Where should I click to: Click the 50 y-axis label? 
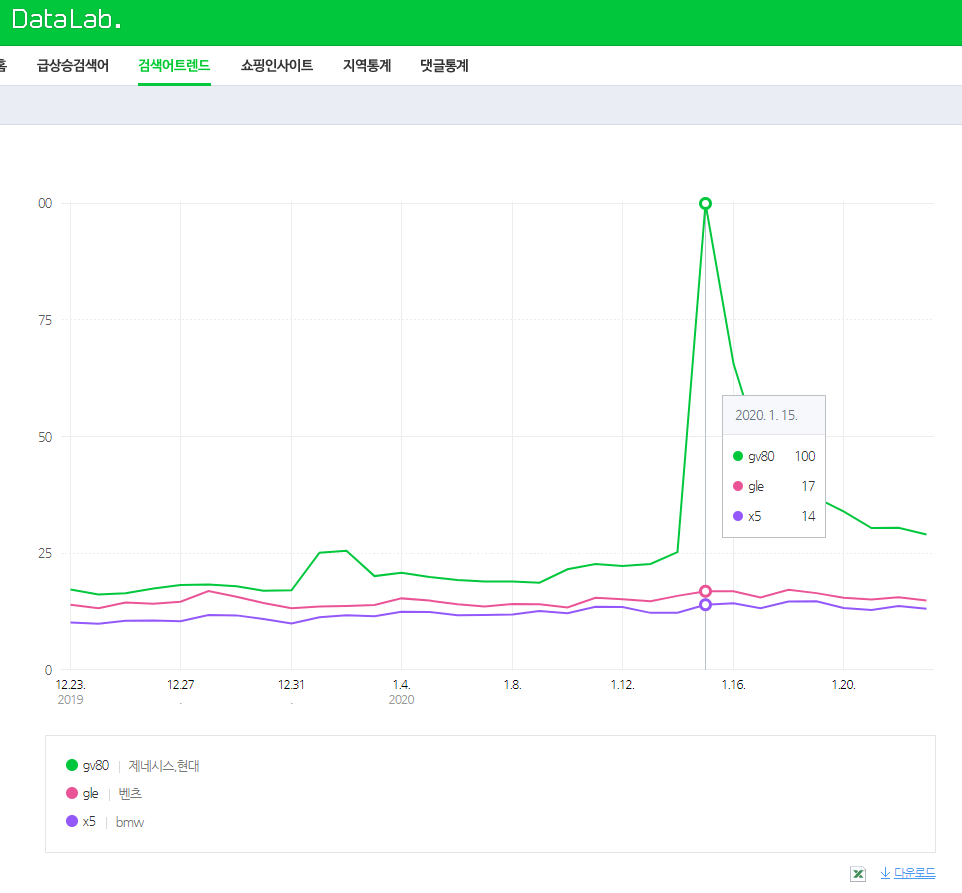(x=45, y=437)
